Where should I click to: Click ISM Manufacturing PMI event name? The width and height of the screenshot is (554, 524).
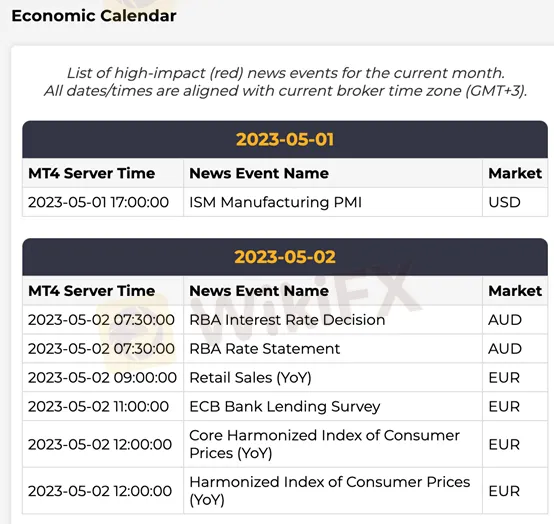275,202
